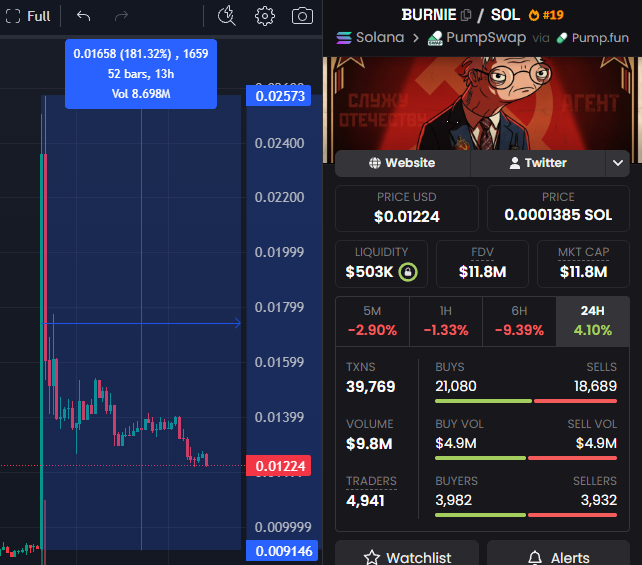Select the 24H timeframe tab

pyautogui.click(x=592, y=321)
